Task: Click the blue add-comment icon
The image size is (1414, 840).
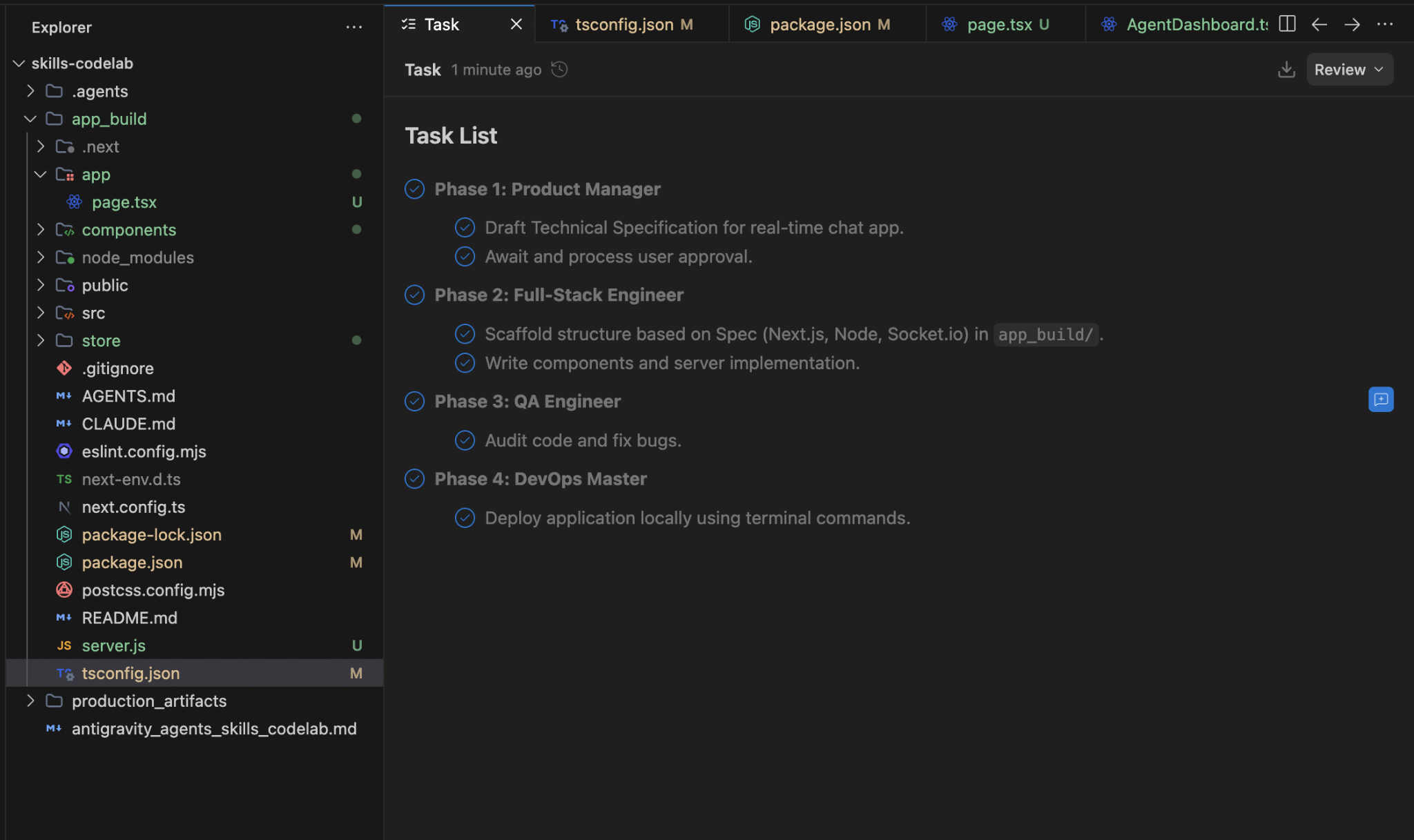Action: (1380, 399)
